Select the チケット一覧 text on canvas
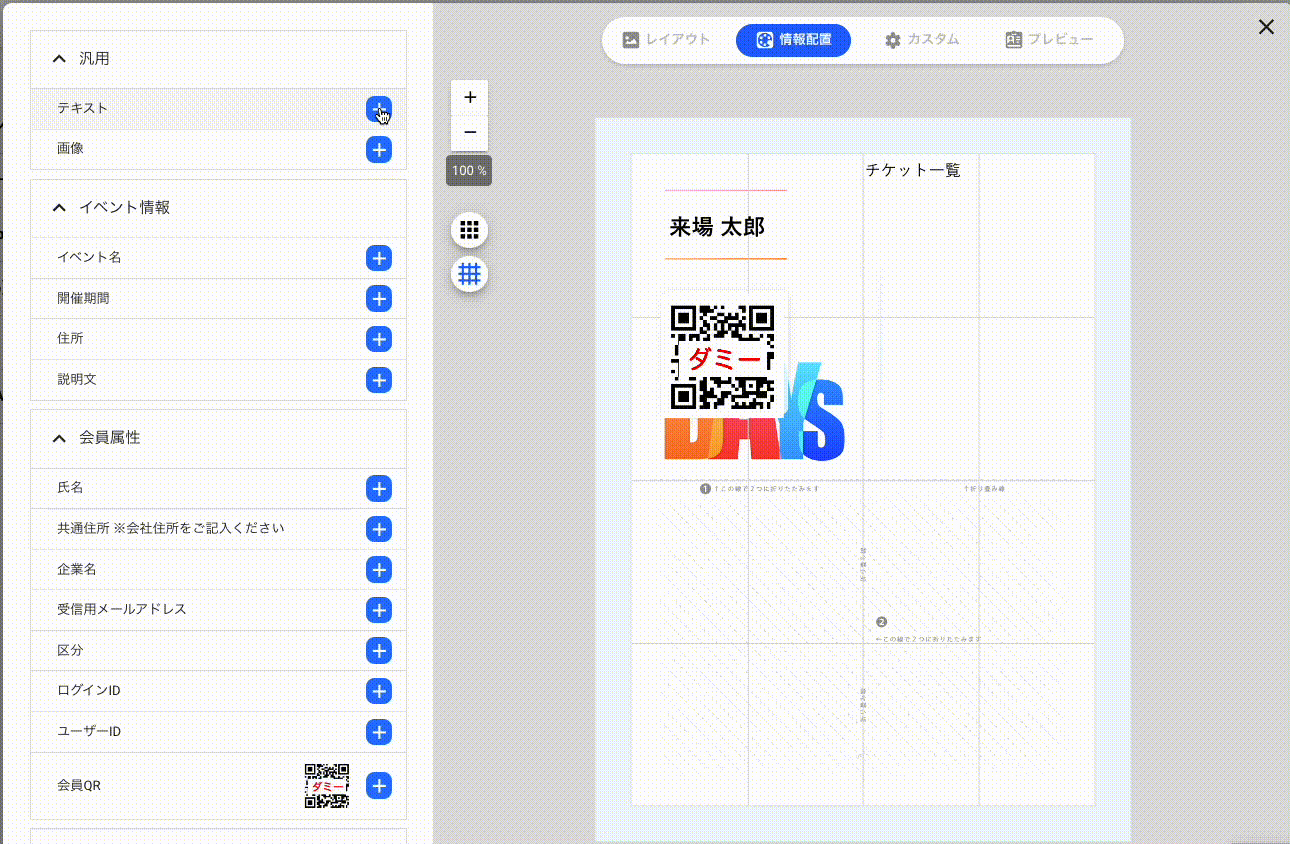Viewport: 1290px width, 844px height. pyautogui.click(x=913, y=171)
